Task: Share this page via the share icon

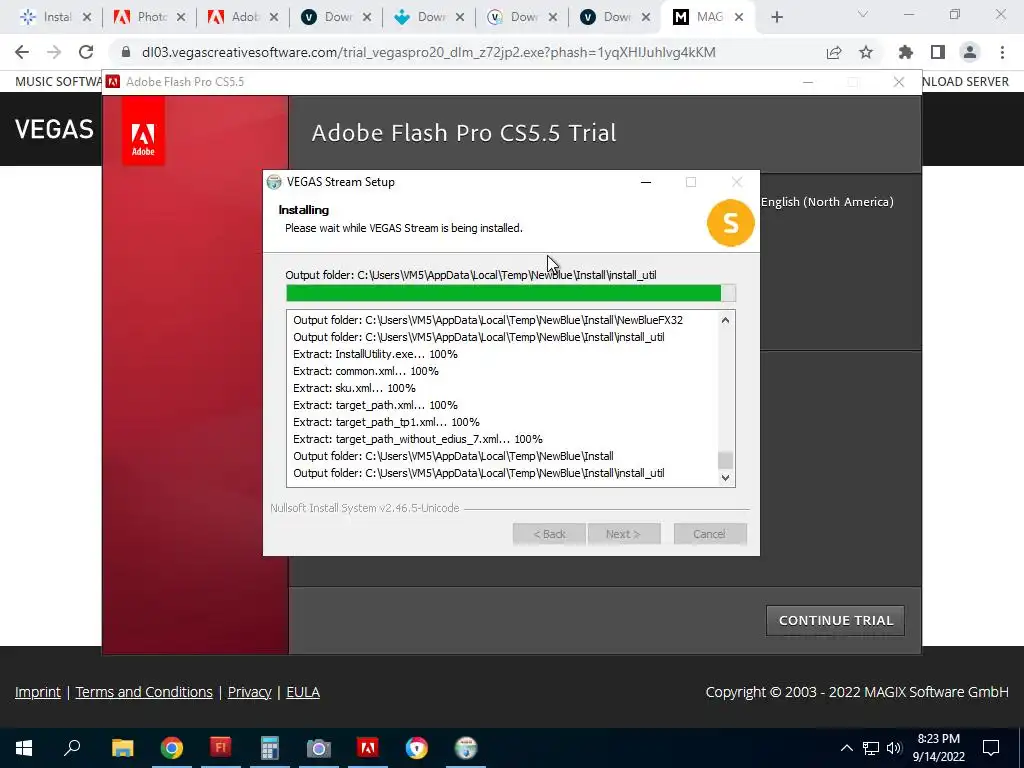Action: click(834, 52)
